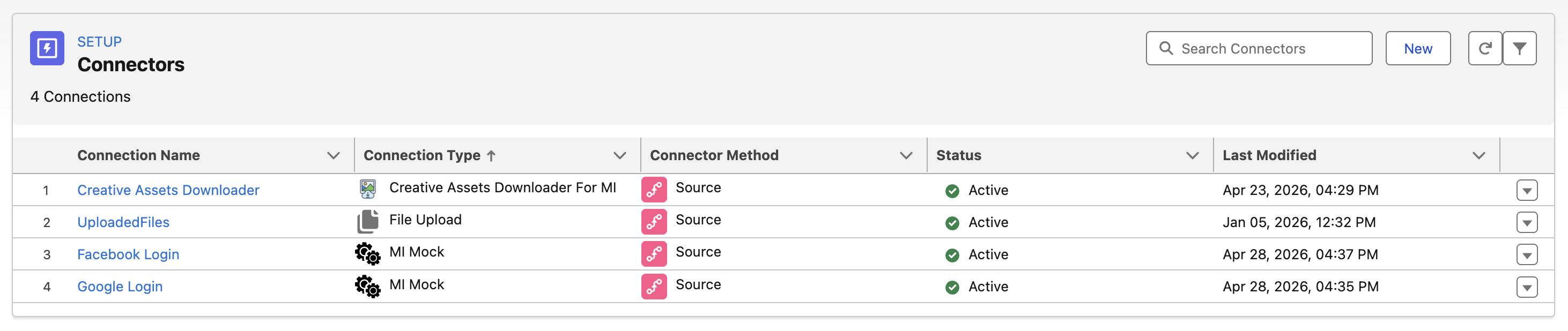
Task: Open the row actions menu for UploadedFiles
Action: coord(1527,222)
